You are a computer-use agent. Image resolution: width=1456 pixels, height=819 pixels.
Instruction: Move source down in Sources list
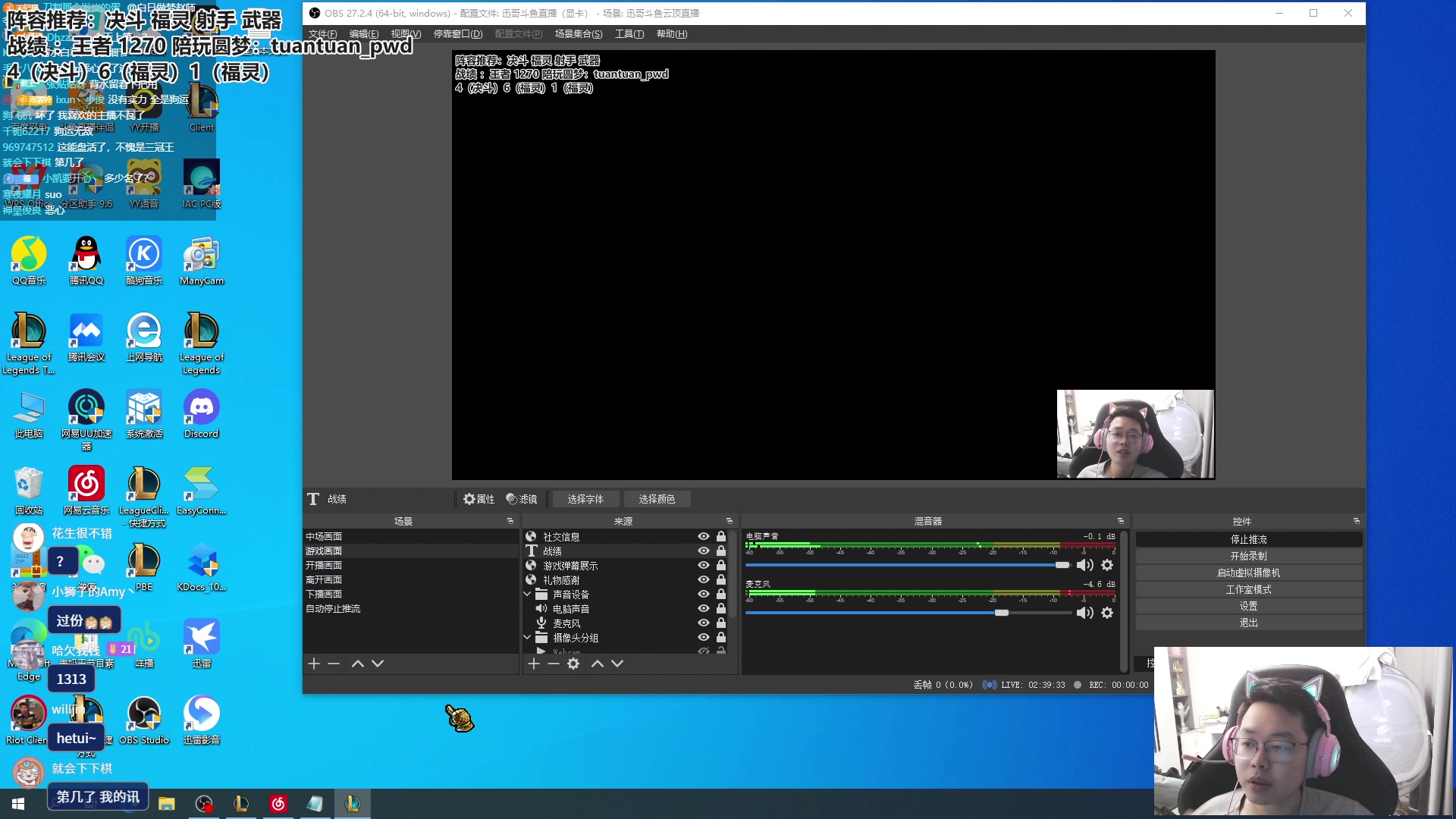pos(617,664)
